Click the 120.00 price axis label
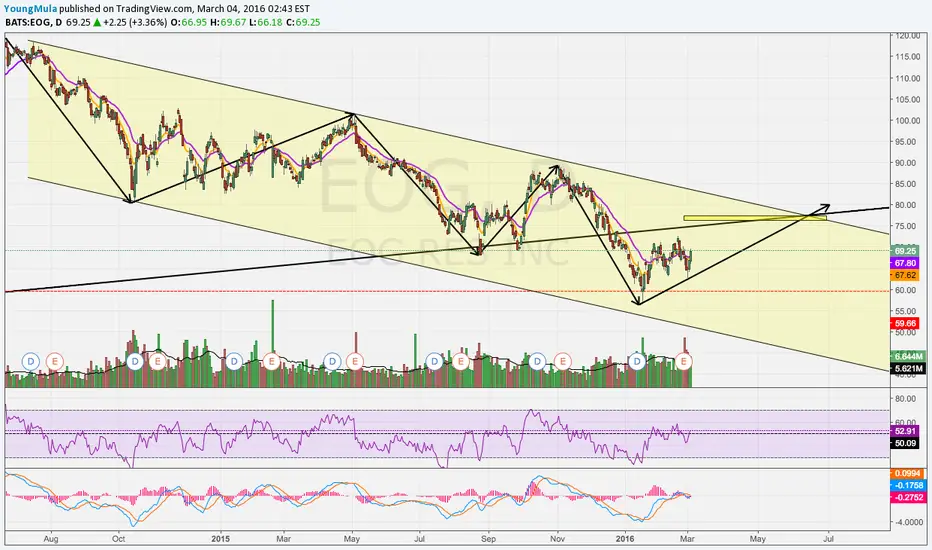The width and height of the screenshot is (932, 550). pyautogui.click(x=908, y=36)
